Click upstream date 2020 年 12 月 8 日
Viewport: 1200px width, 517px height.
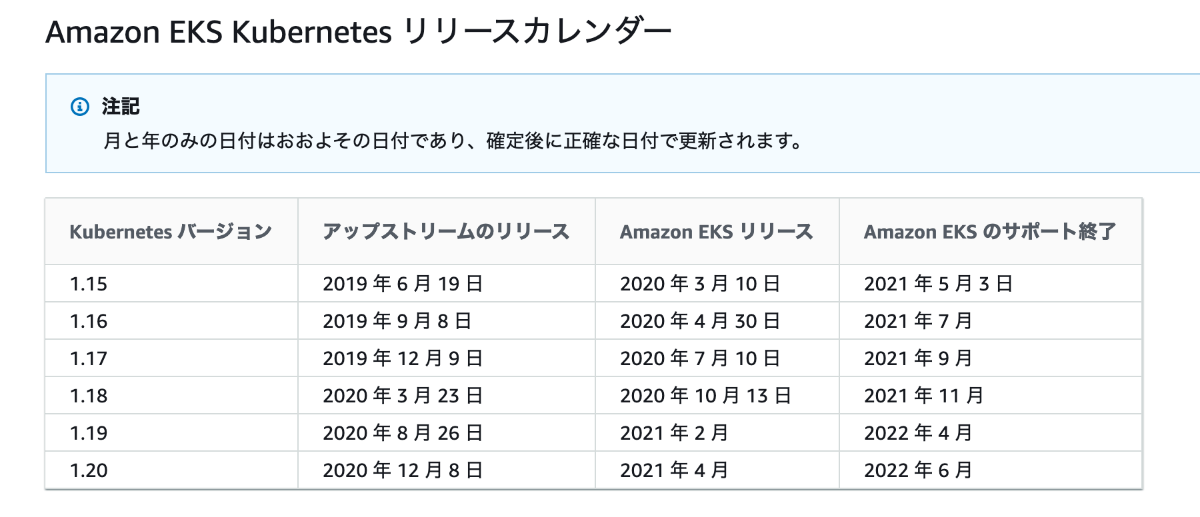403,469
